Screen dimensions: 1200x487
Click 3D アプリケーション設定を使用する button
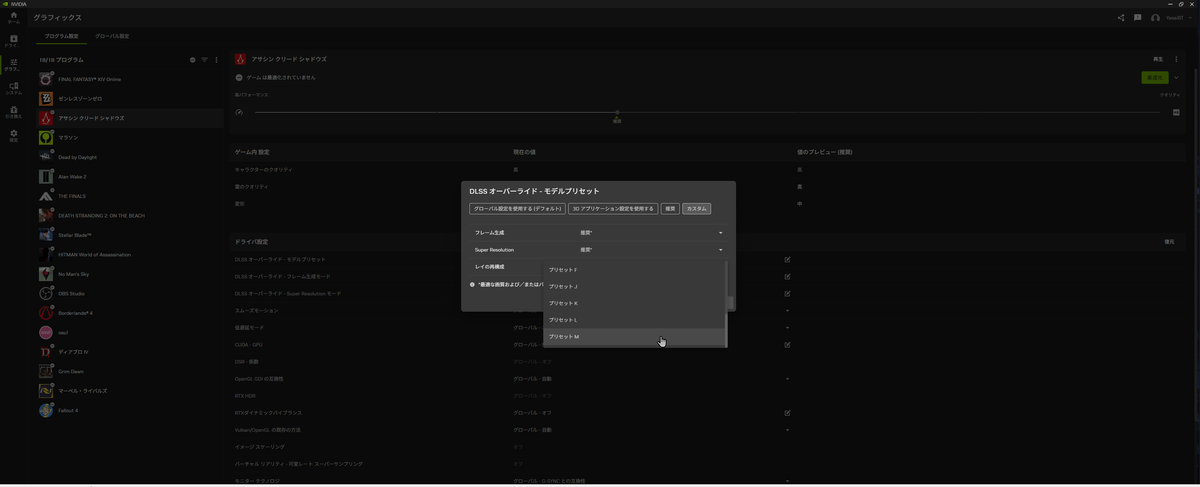pos(613,209)
